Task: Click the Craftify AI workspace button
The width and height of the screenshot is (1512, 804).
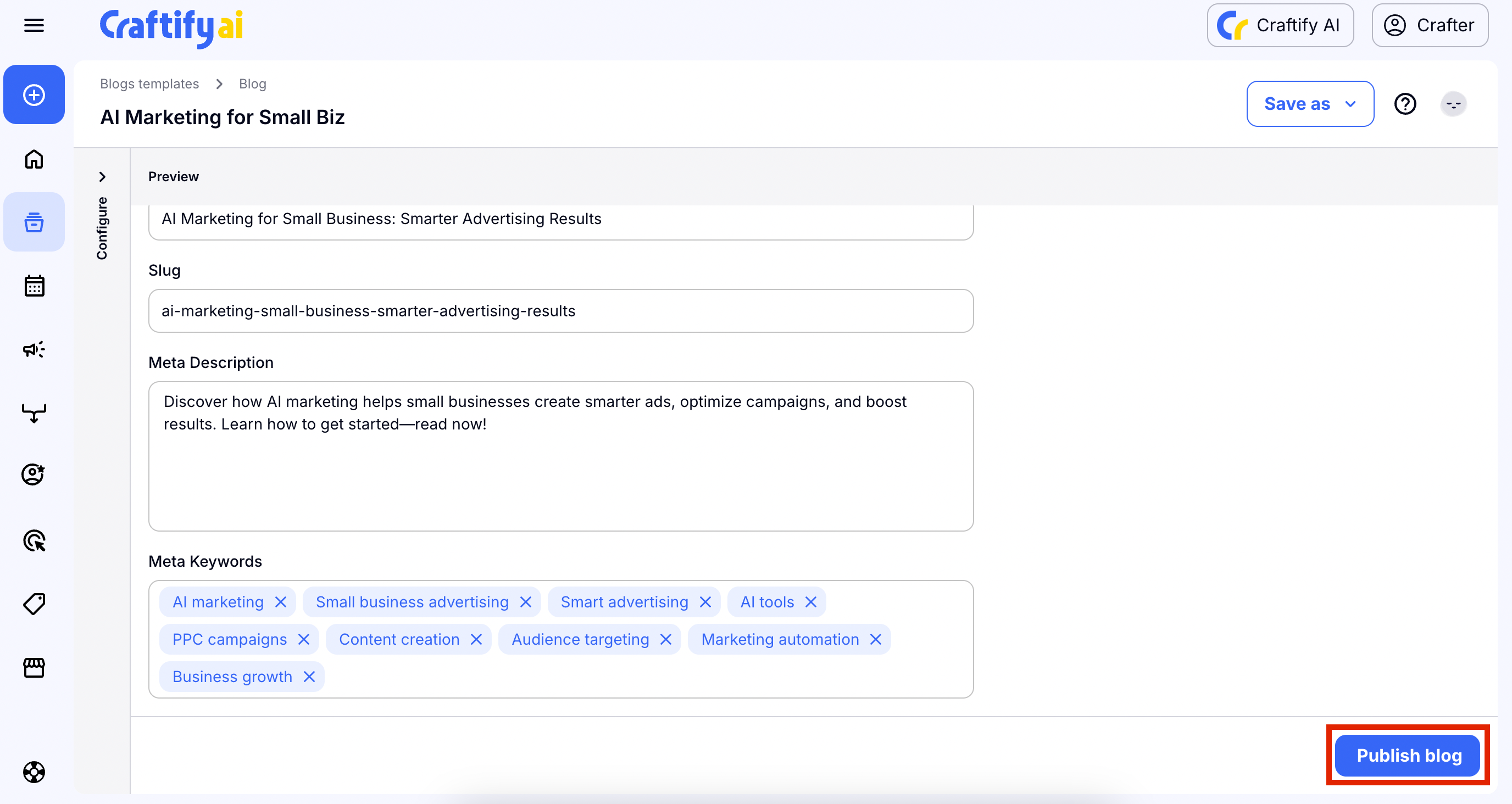Action: pos(1280,25)
